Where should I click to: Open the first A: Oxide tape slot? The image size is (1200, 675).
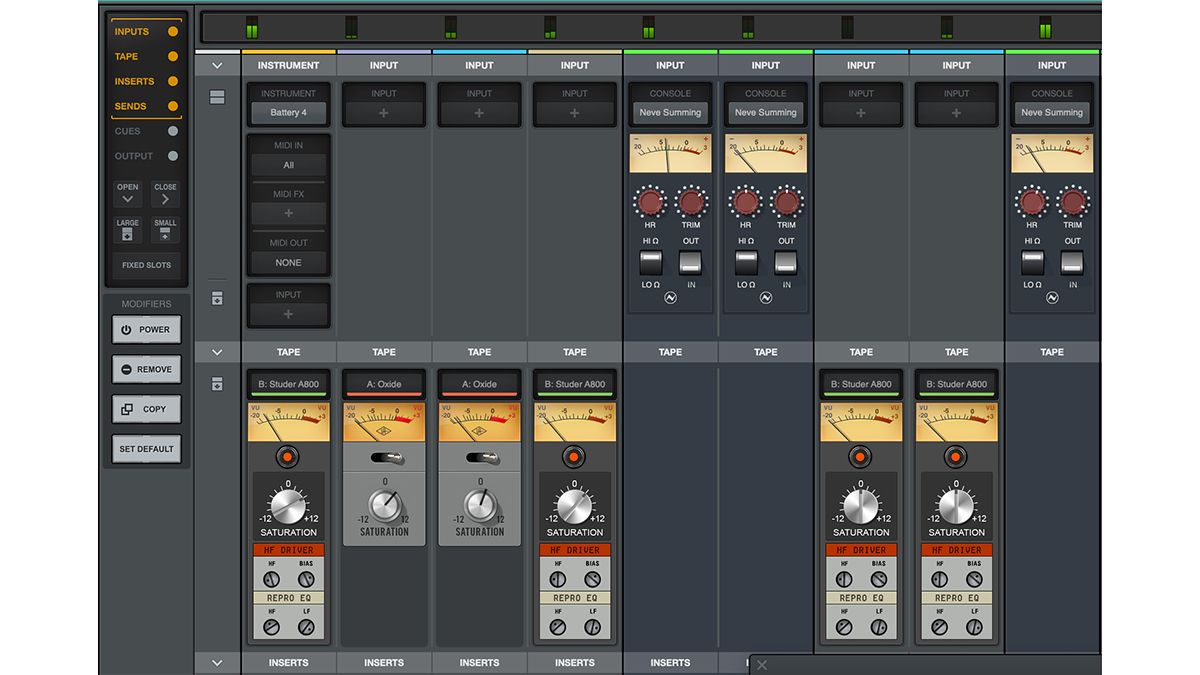click(384, 384)
